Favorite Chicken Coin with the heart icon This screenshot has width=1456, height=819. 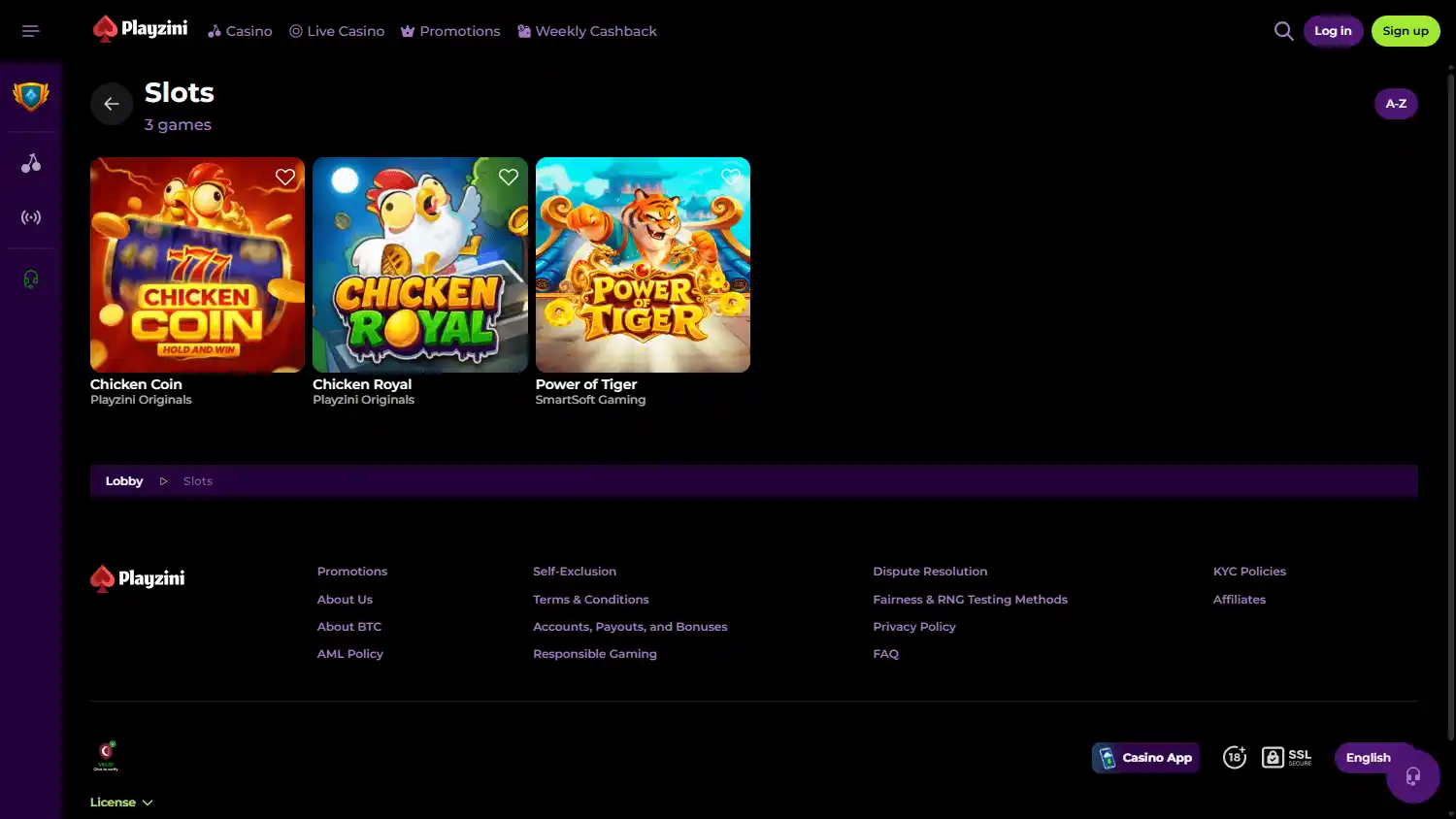point(285,177)
